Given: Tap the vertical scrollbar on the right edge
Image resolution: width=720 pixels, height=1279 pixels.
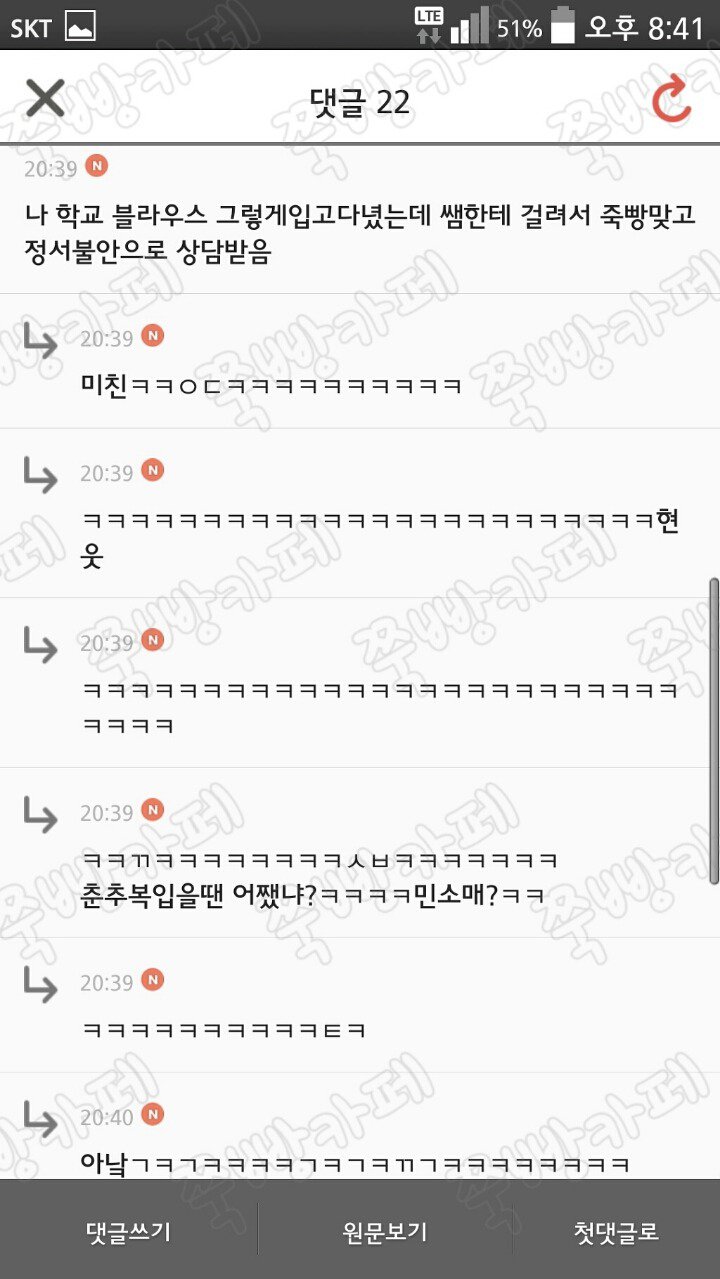Looking at the screenshot, I should coord(713,730).
